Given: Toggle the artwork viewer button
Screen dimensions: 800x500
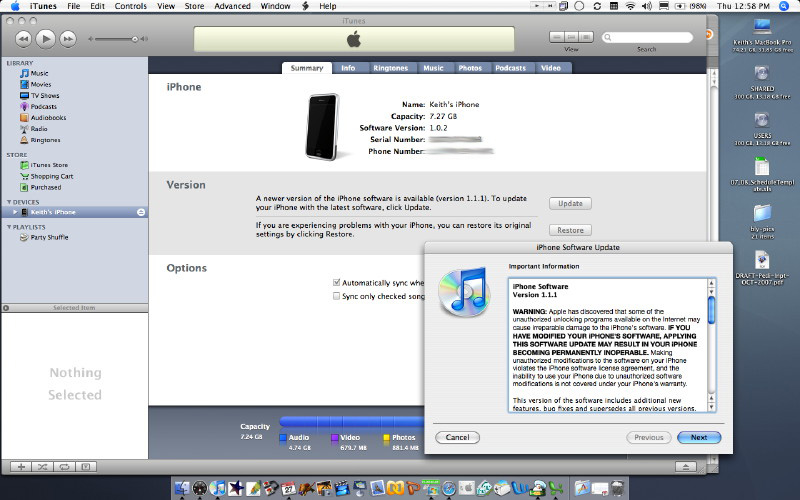Looking at the screenshot, I should (86, 467).
